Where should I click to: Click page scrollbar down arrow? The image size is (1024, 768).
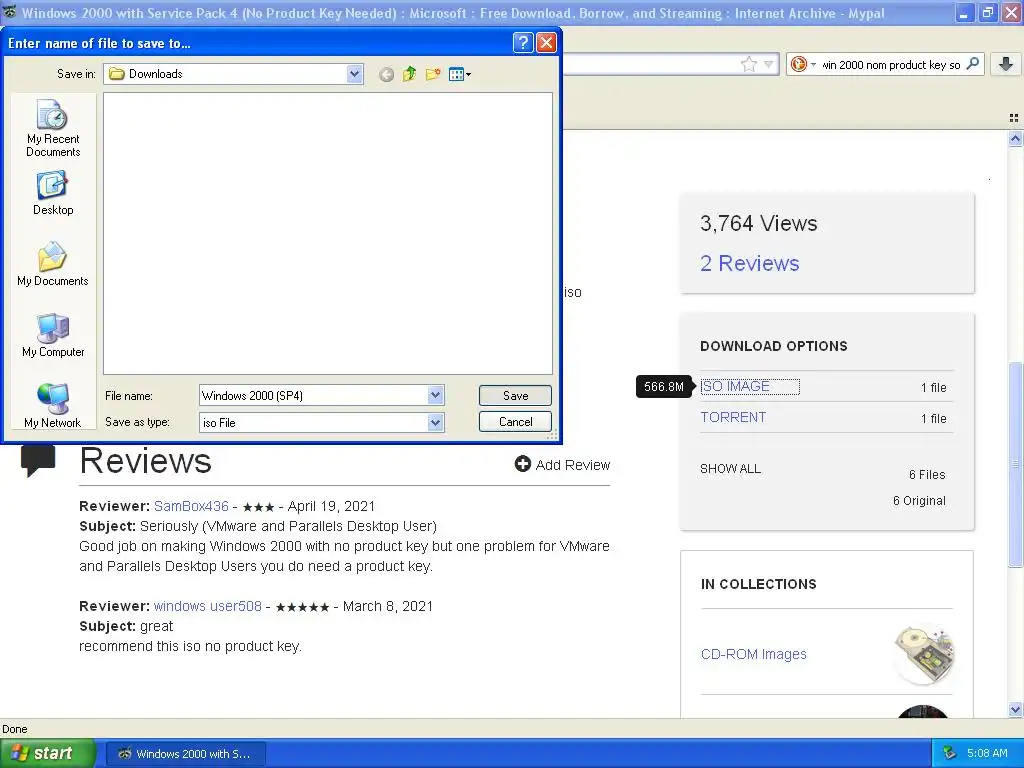click(x=1015, y=710)
